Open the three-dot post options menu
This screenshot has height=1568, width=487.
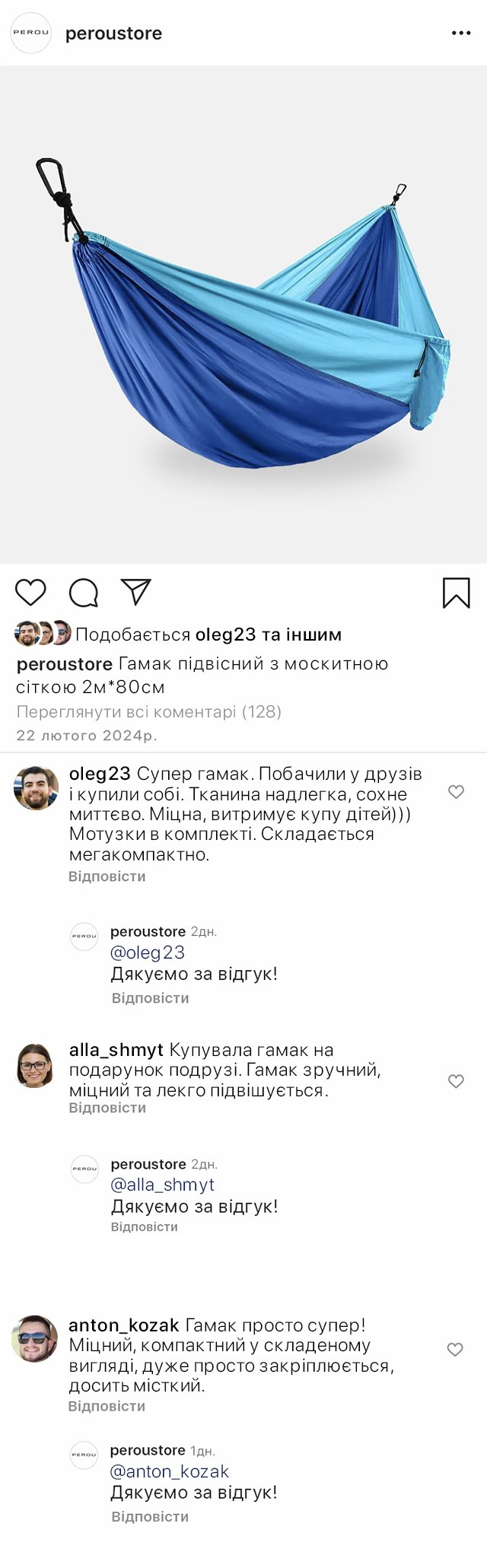pyautogui.click(x=461, y=33)
